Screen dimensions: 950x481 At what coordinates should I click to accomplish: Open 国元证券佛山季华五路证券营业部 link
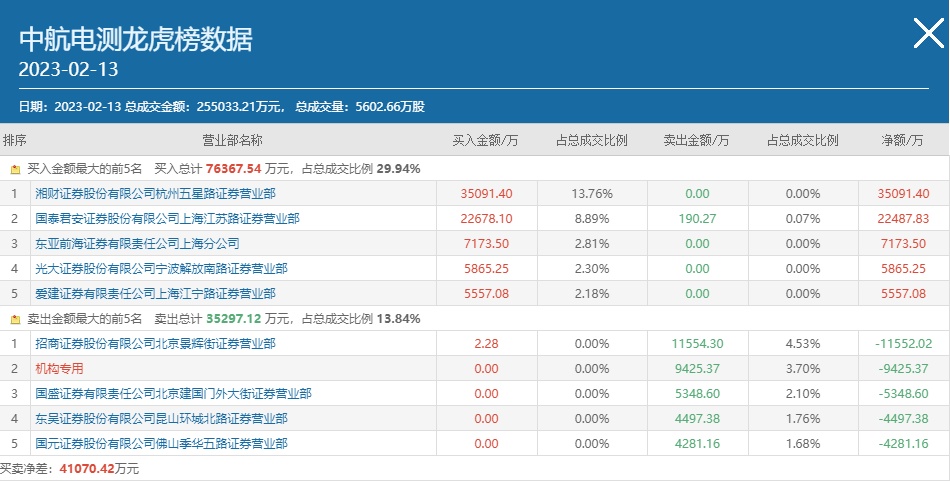coord(161,443)
